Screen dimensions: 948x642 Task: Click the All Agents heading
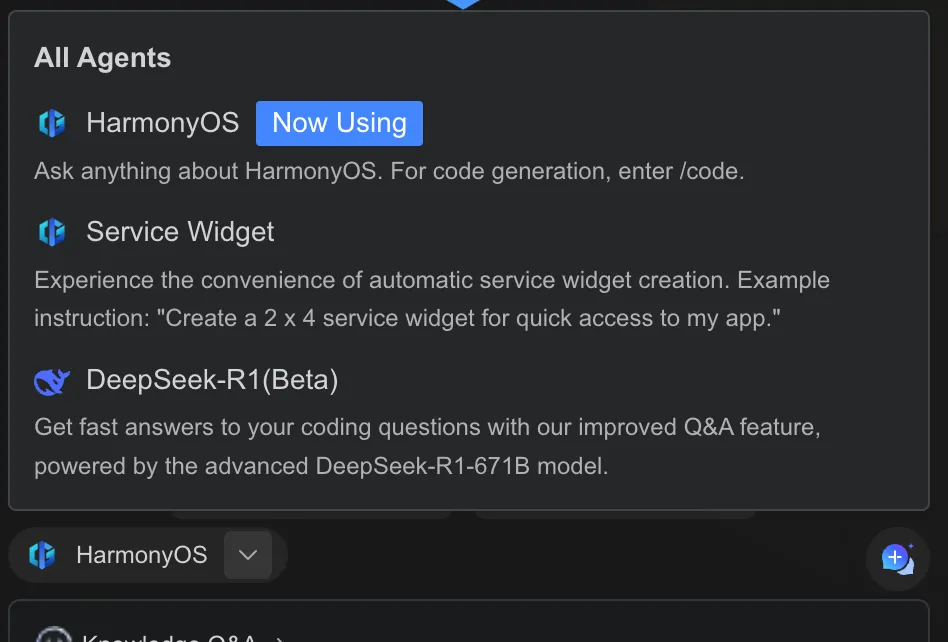click(102, 58)
